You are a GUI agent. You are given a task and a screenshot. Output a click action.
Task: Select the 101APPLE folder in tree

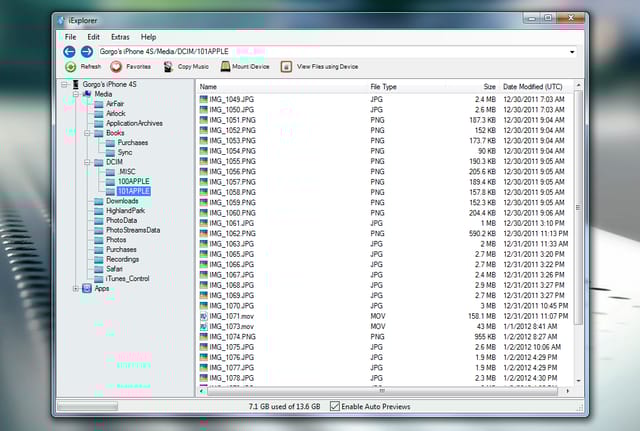134,191
